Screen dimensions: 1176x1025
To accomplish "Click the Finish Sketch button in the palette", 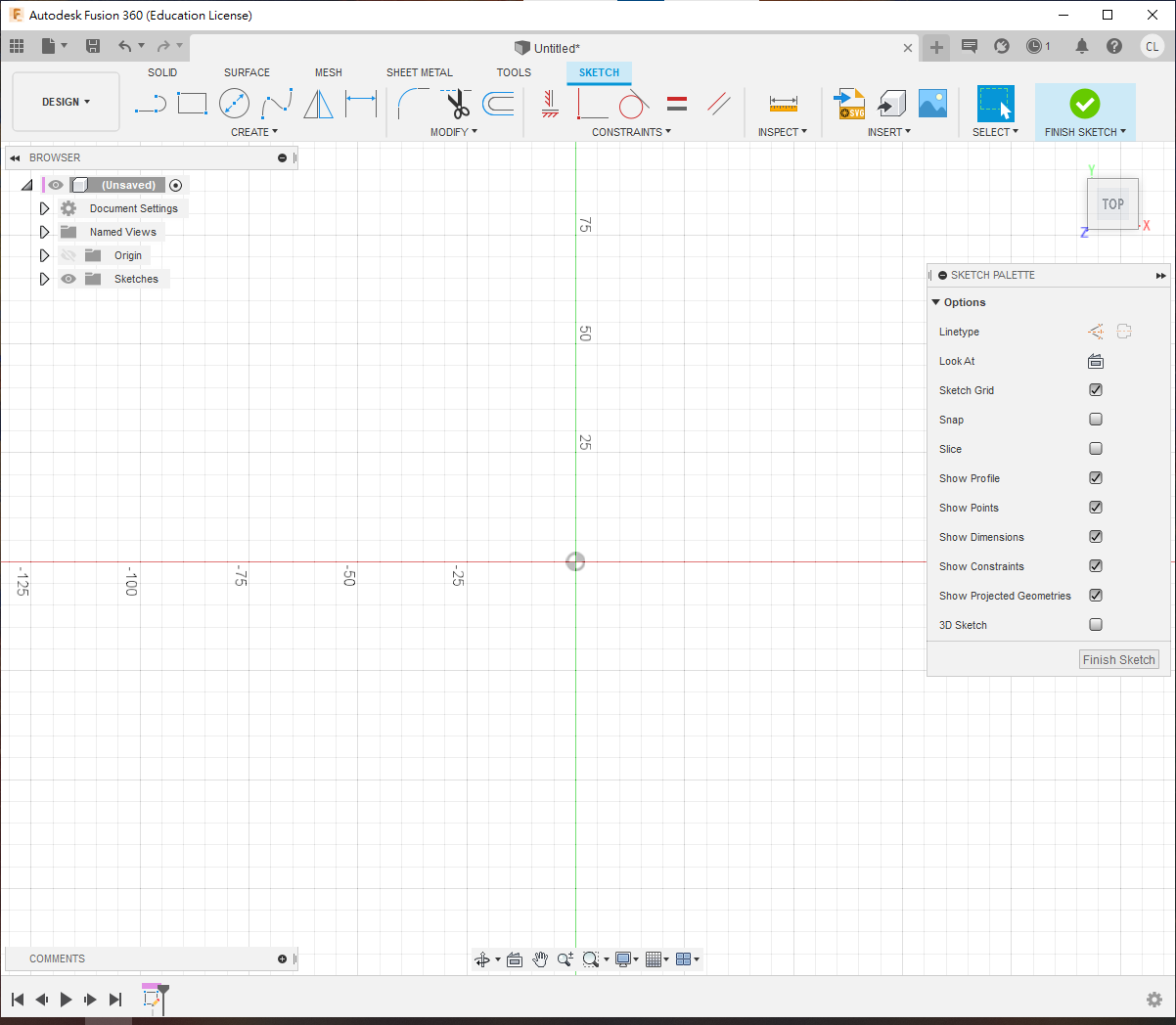I will tap(1118, 660).
